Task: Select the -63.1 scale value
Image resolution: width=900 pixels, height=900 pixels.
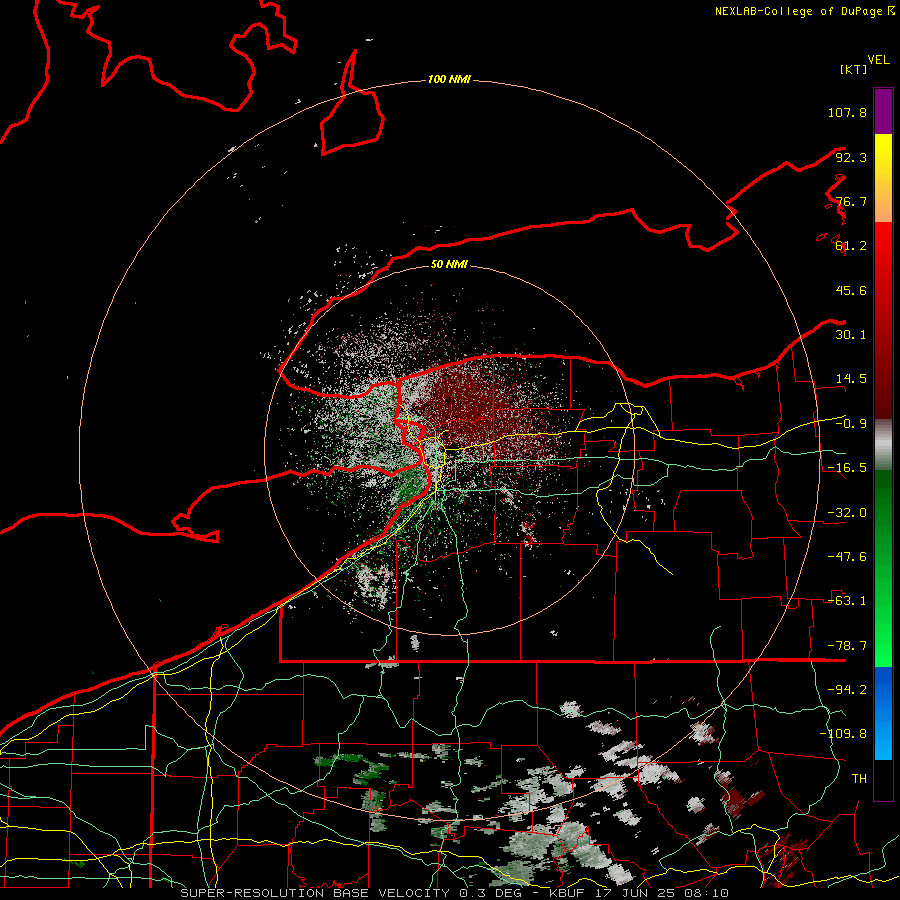Action: pos(847,601)
